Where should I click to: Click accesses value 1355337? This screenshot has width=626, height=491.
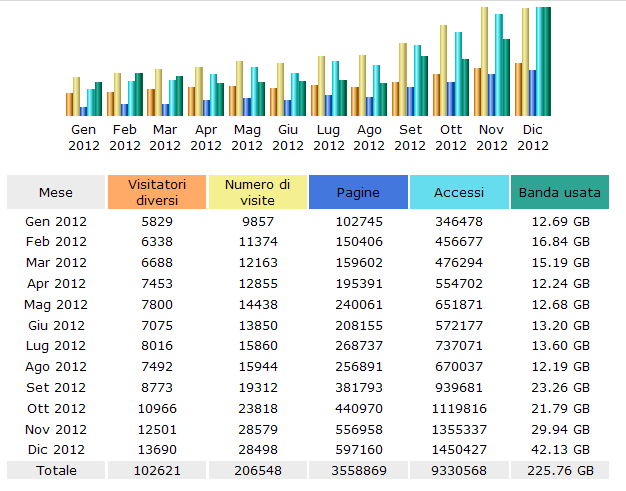pos(459,430)
